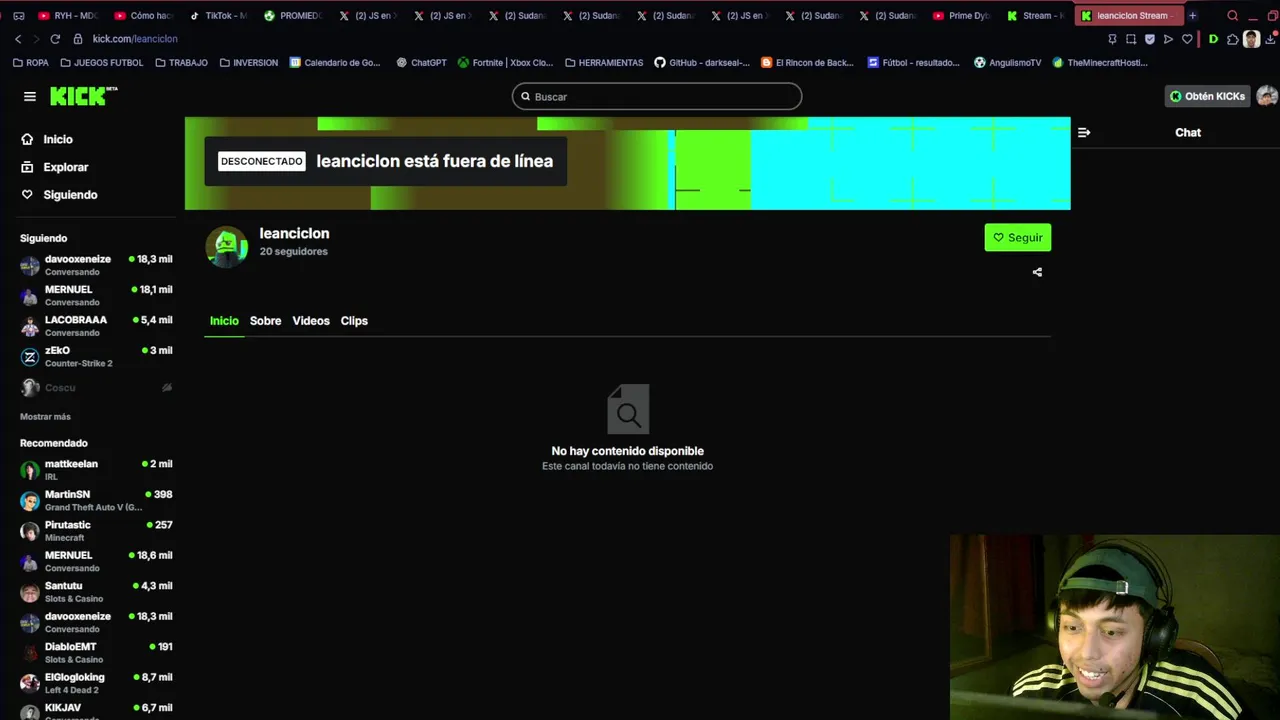Open ElGlogloking Left 4 Dead 2 channel
1280x720 pixels.
tap(96, 683)
